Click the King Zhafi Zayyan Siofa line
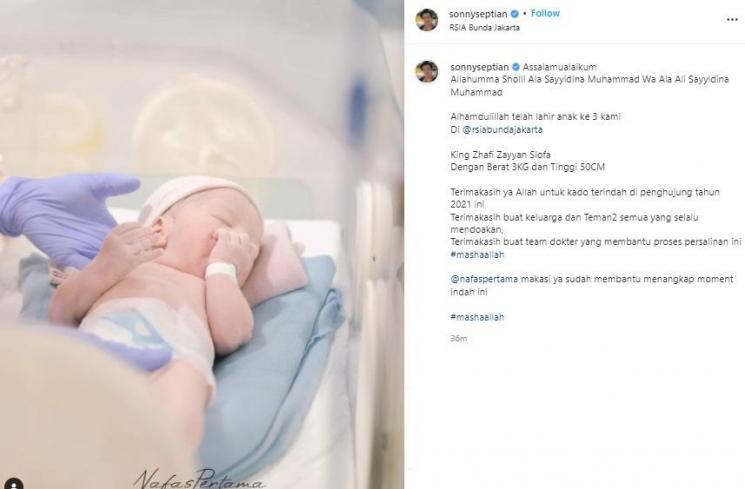 [x=500, y=154]
